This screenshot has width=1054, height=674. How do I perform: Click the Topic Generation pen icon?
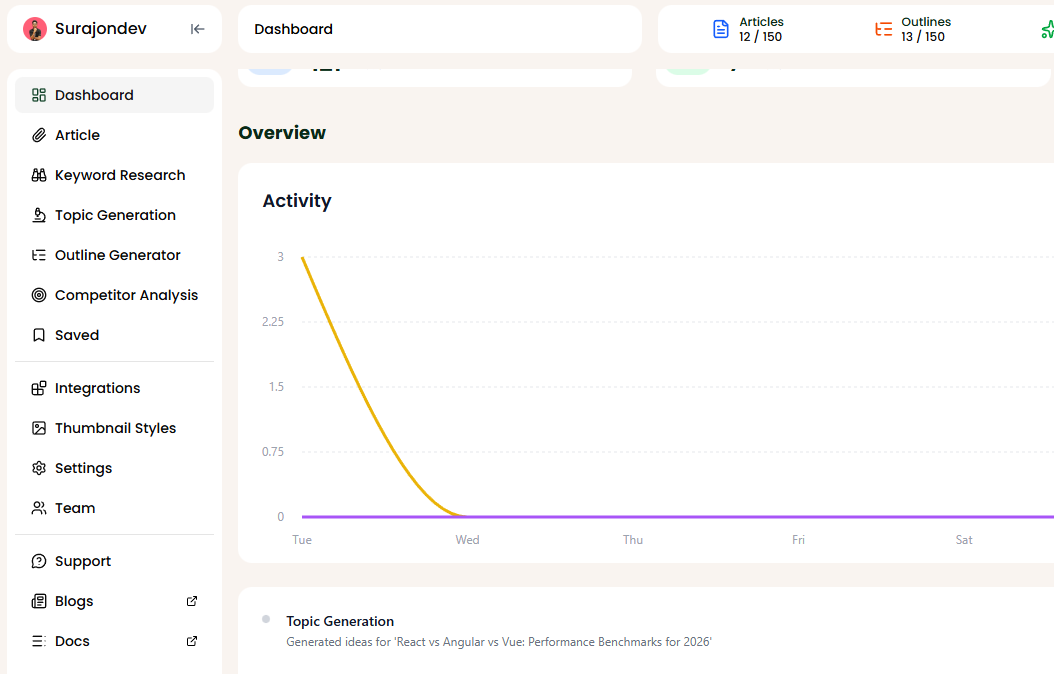click(37, 214)
